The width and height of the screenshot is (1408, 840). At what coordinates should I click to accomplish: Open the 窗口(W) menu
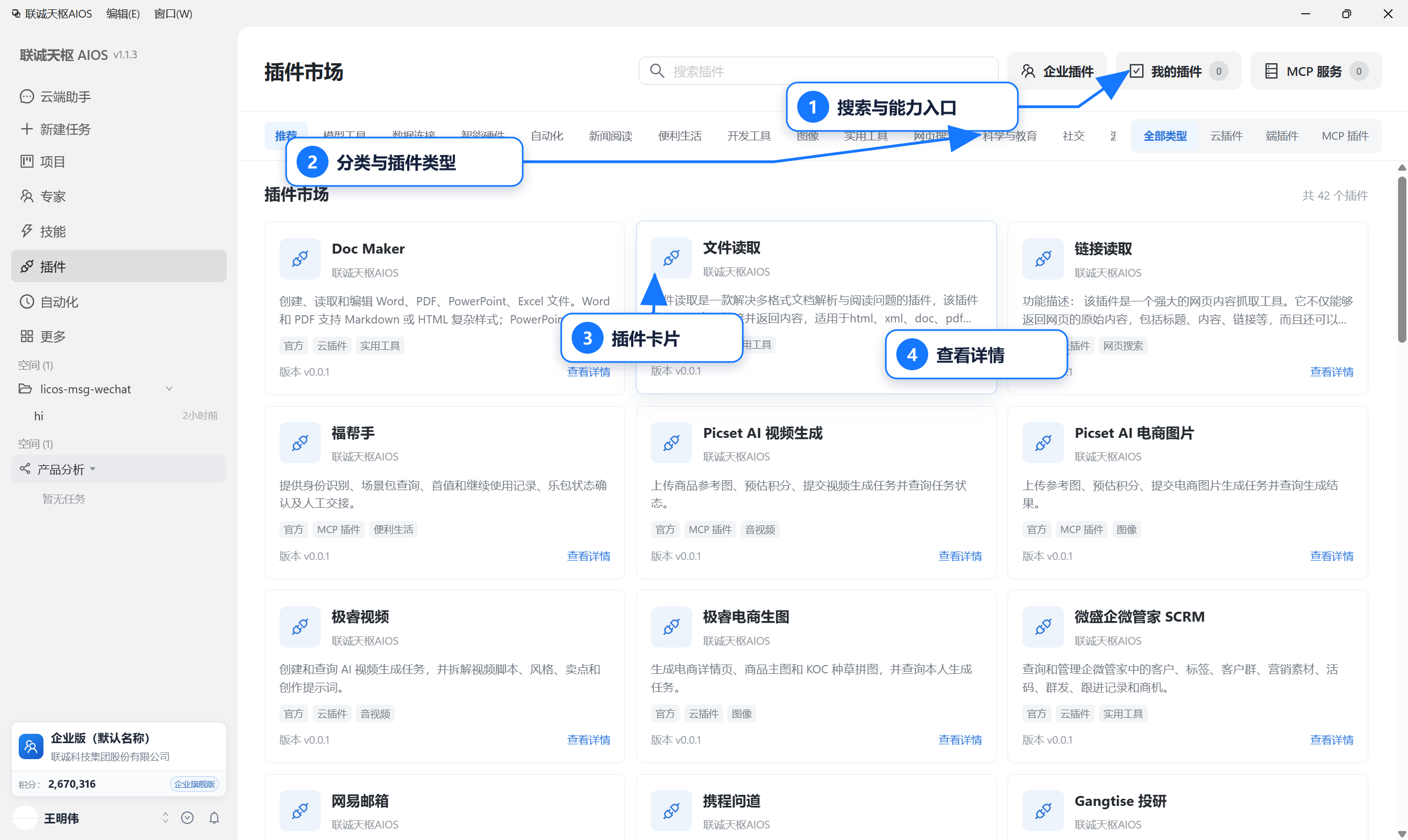[x=173, y=14]
